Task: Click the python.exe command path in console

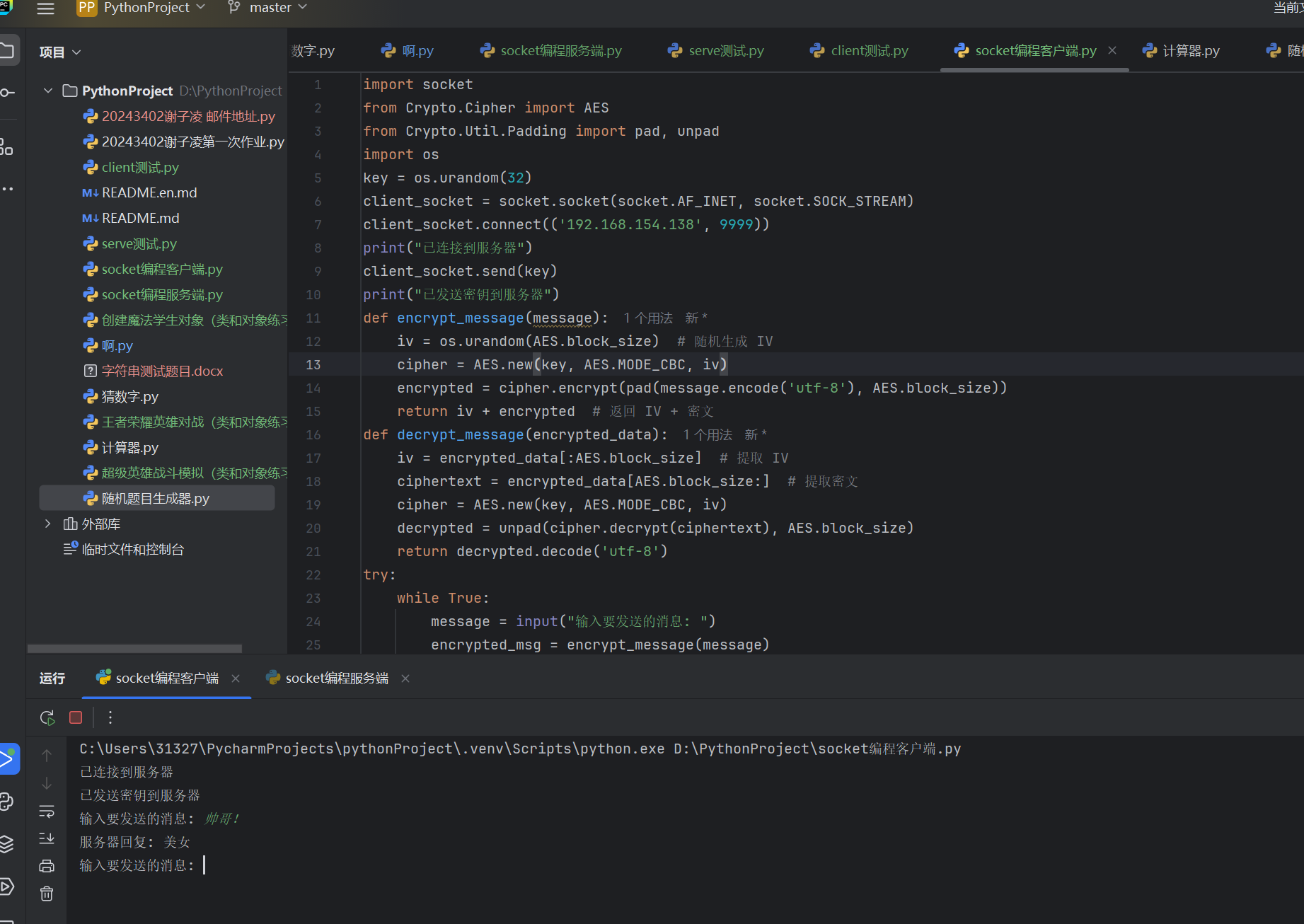Action: (x=372, y=749)
